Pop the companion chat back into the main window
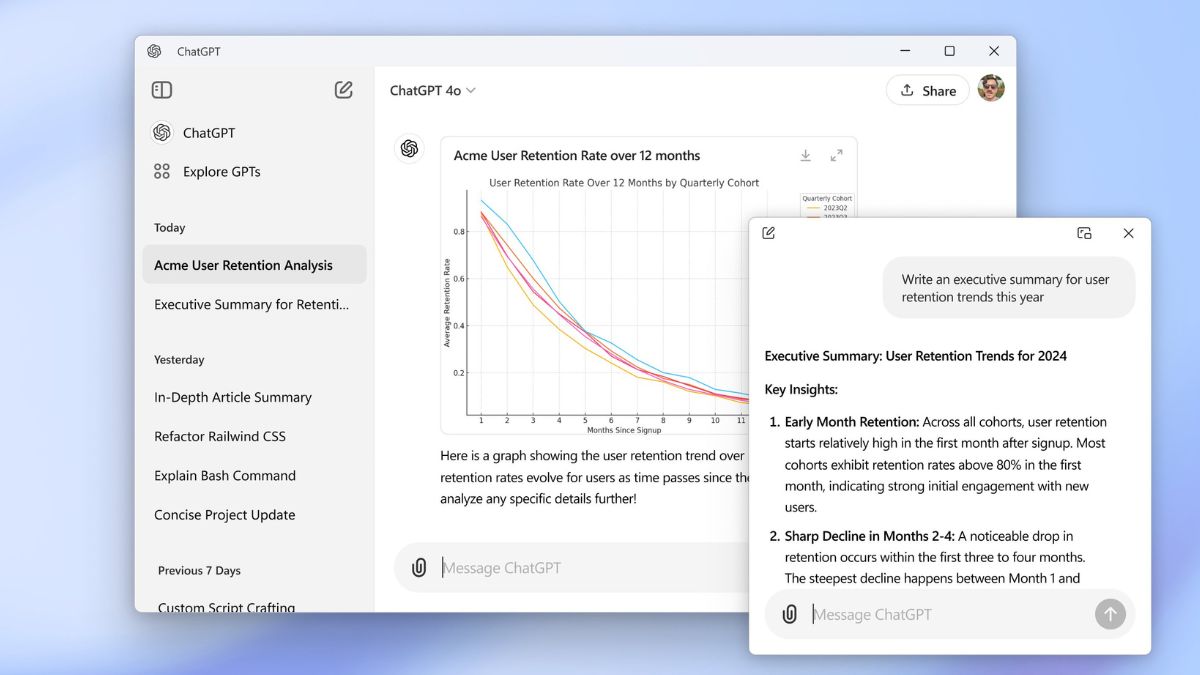The height and width of the screenshot is (675, 1200). tap(1084, 232)
